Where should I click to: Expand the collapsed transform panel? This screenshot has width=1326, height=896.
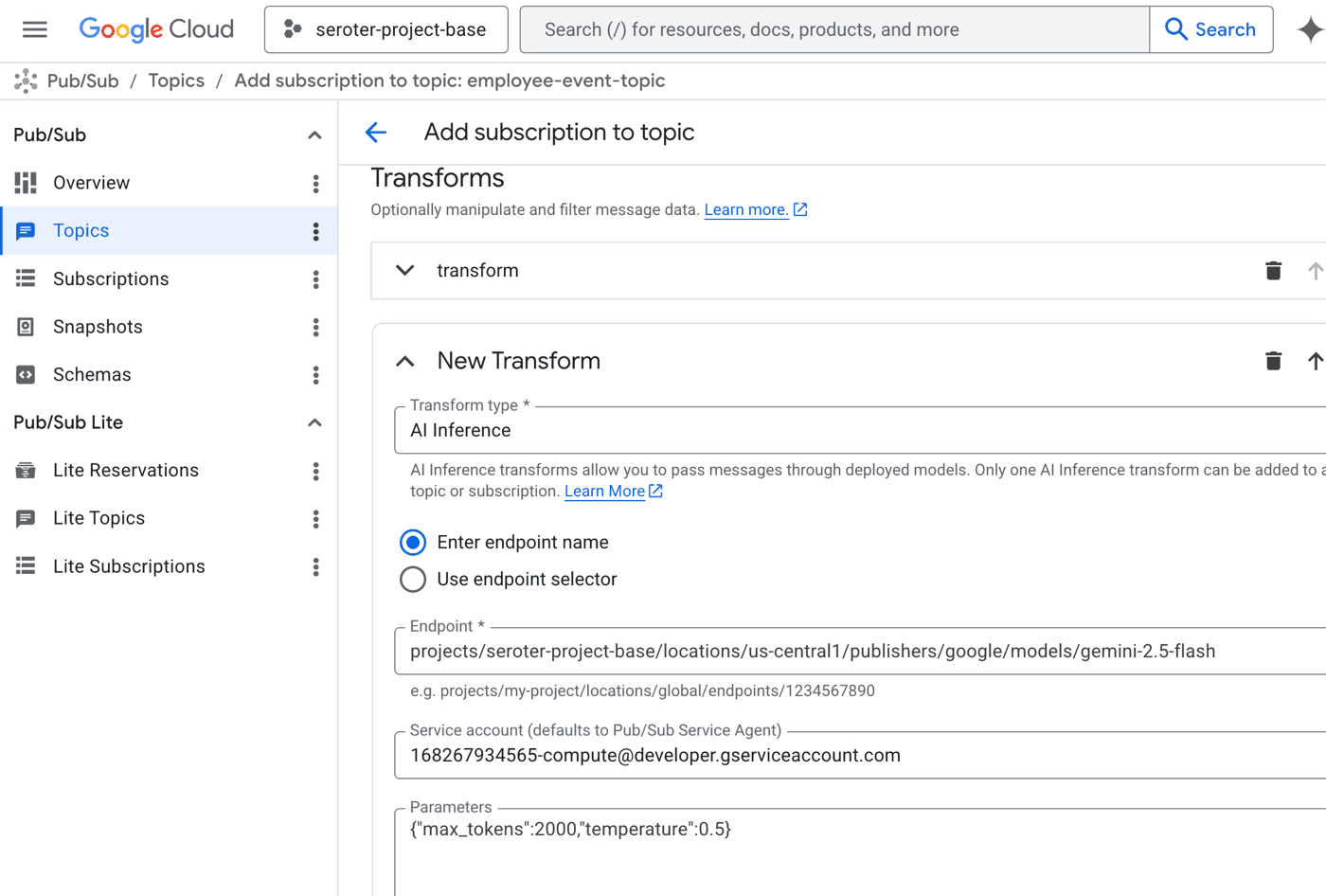(405, 271)
